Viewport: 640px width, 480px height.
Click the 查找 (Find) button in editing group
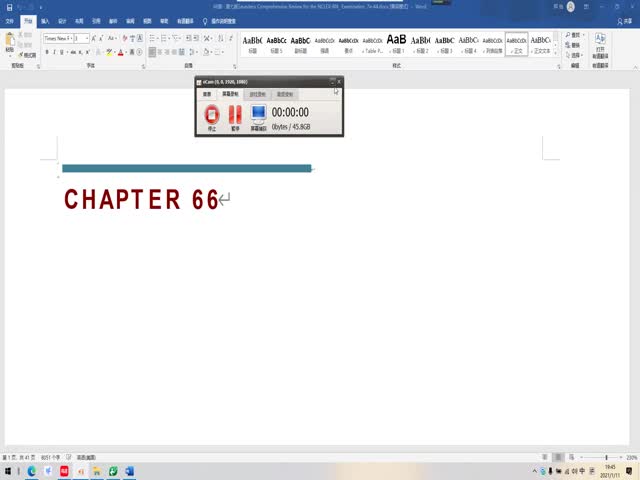(573, 34)
